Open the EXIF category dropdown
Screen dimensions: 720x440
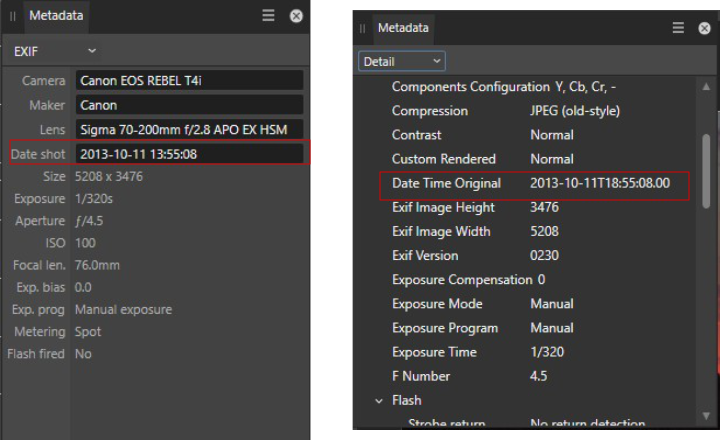(x=55, y=50)
